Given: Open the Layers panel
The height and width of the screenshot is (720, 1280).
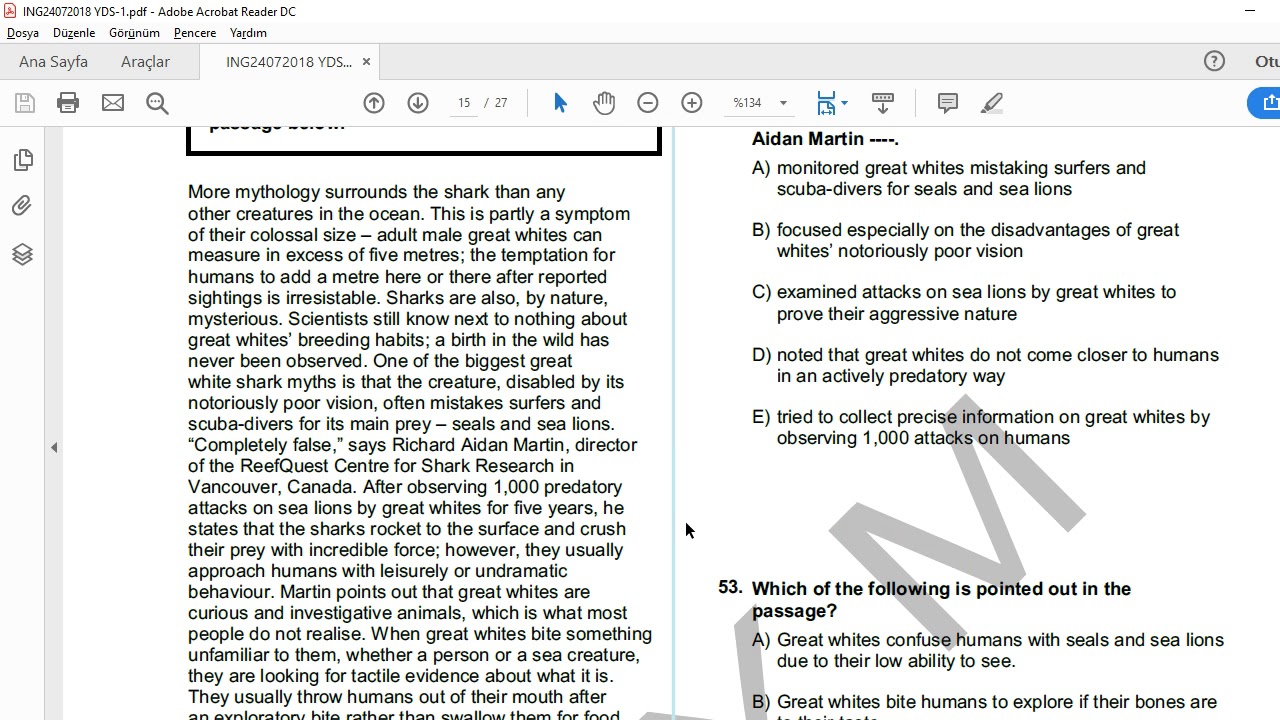Looking at the screenshot, I should pyautogui.click(x=23, y=254).
